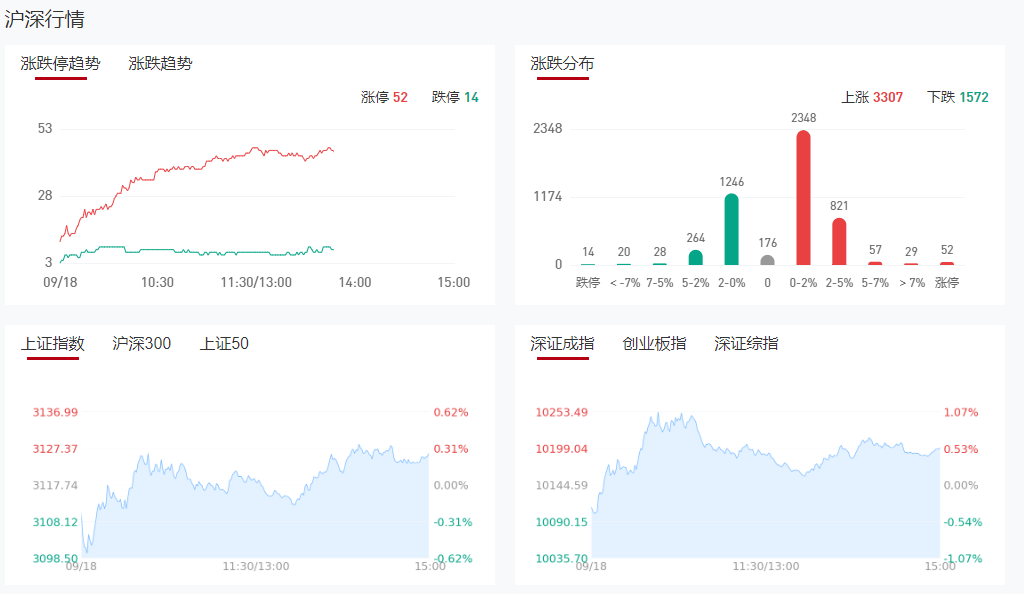This screenshot has height=594, width=1024.
Task: Click the 沪深行情 page heading
Action: click(x=44, y=19)
